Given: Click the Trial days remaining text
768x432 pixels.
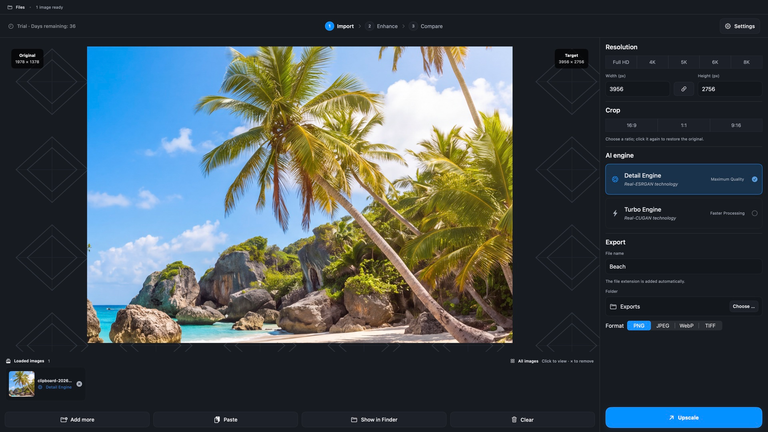Looking at the screenshot, I should [x=46, y=26].
